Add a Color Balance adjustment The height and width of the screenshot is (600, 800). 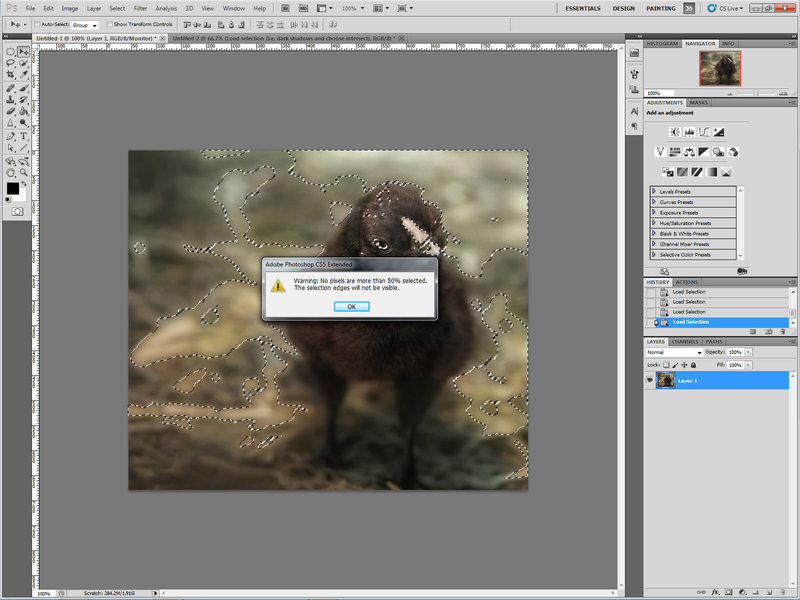tap(689, 152)
